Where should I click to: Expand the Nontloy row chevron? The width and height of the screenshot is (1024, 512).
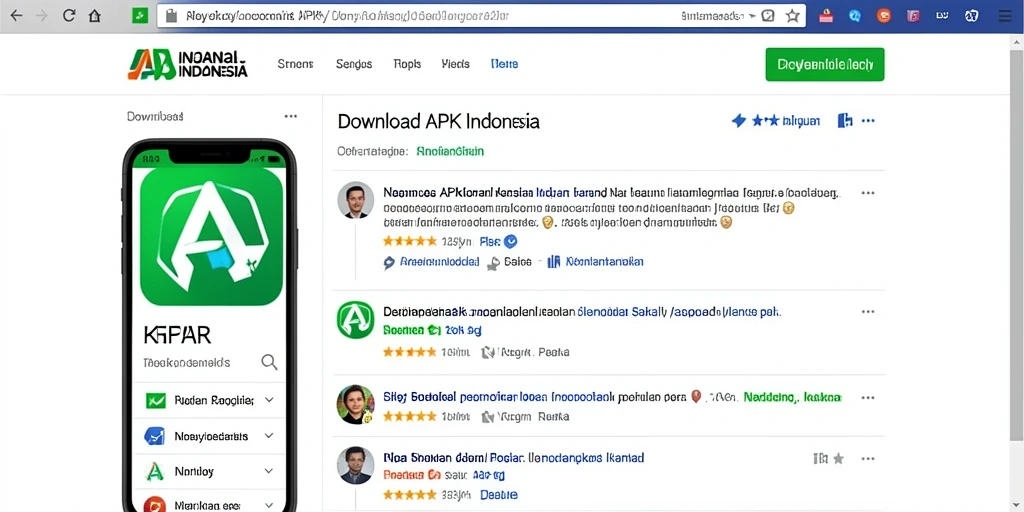tap(269, 471)
